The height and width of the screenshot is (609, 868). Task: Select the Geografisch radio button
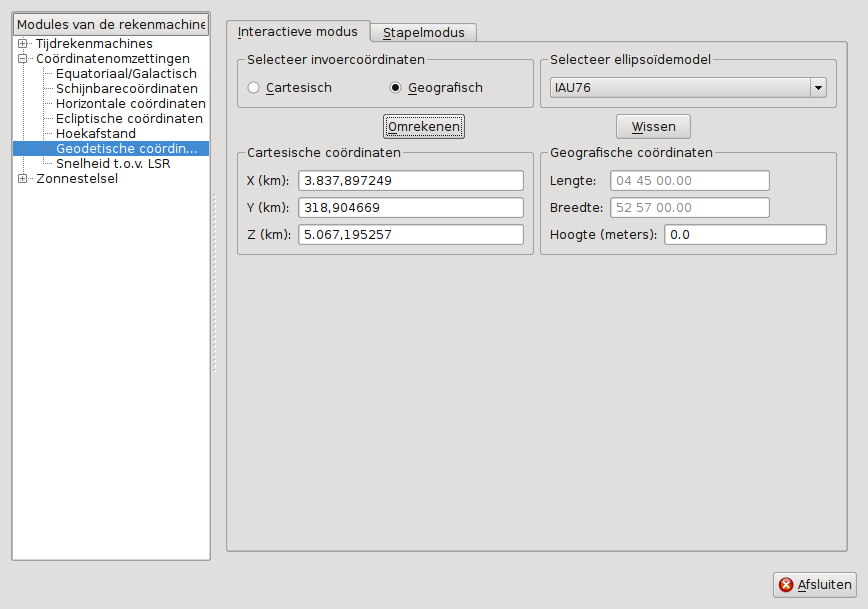[x=396, y=88]
